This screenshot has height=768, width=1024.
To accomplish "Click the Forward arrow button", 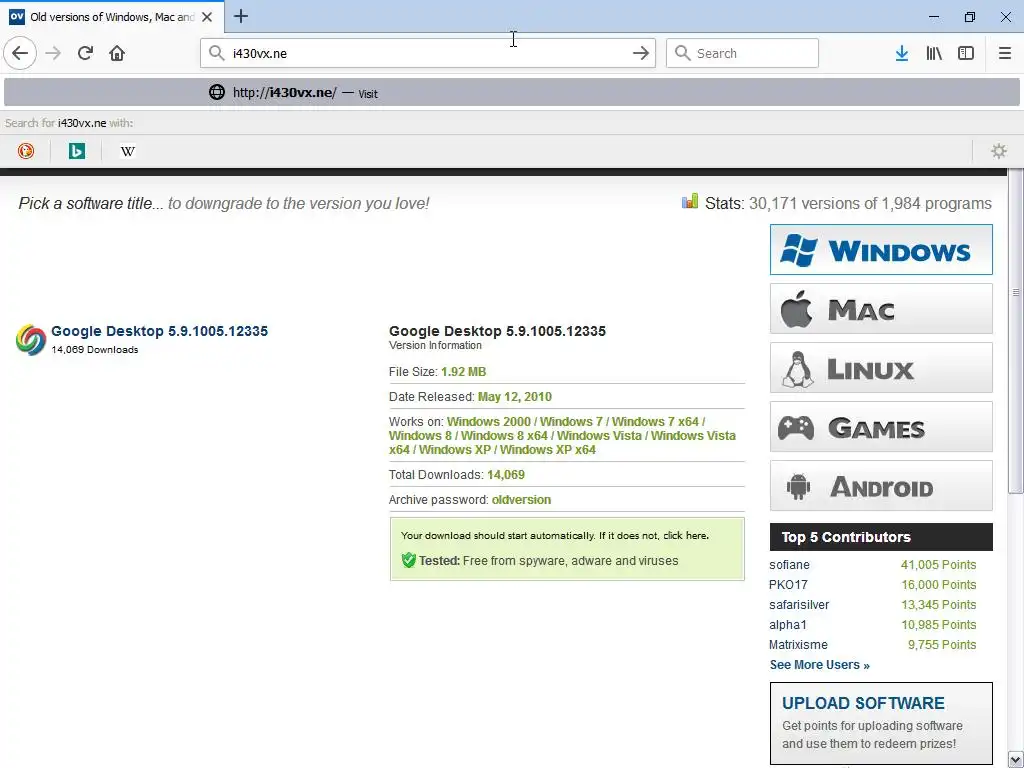I will coord(53,53).
